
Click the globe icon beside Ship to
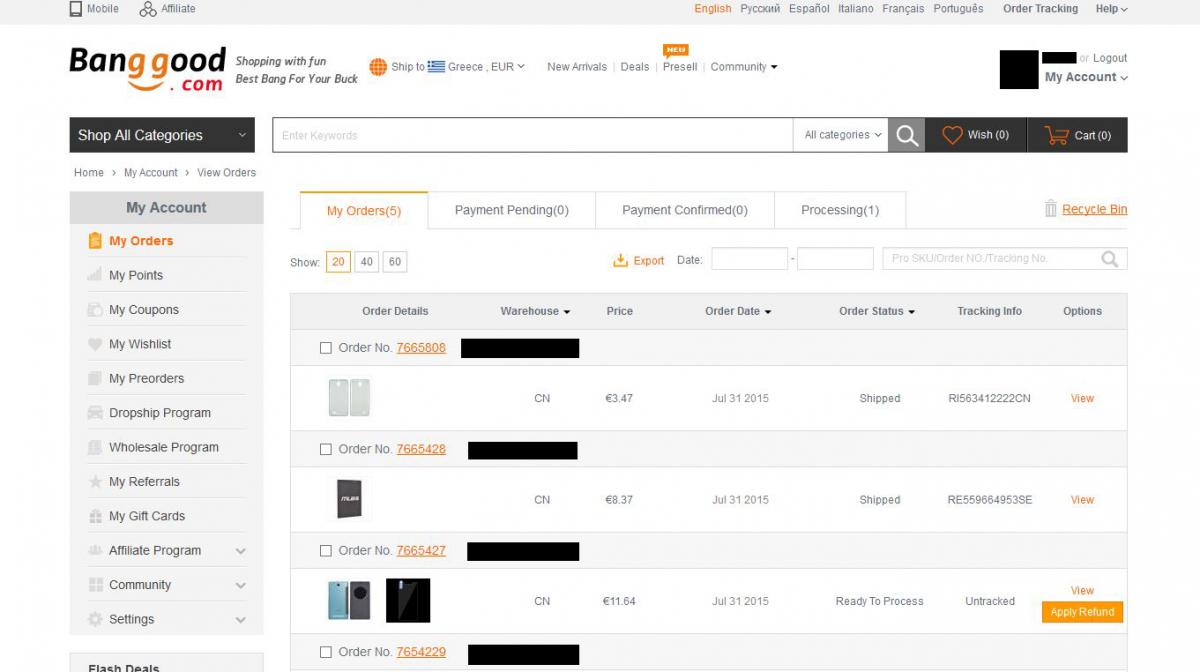[378, 67]
